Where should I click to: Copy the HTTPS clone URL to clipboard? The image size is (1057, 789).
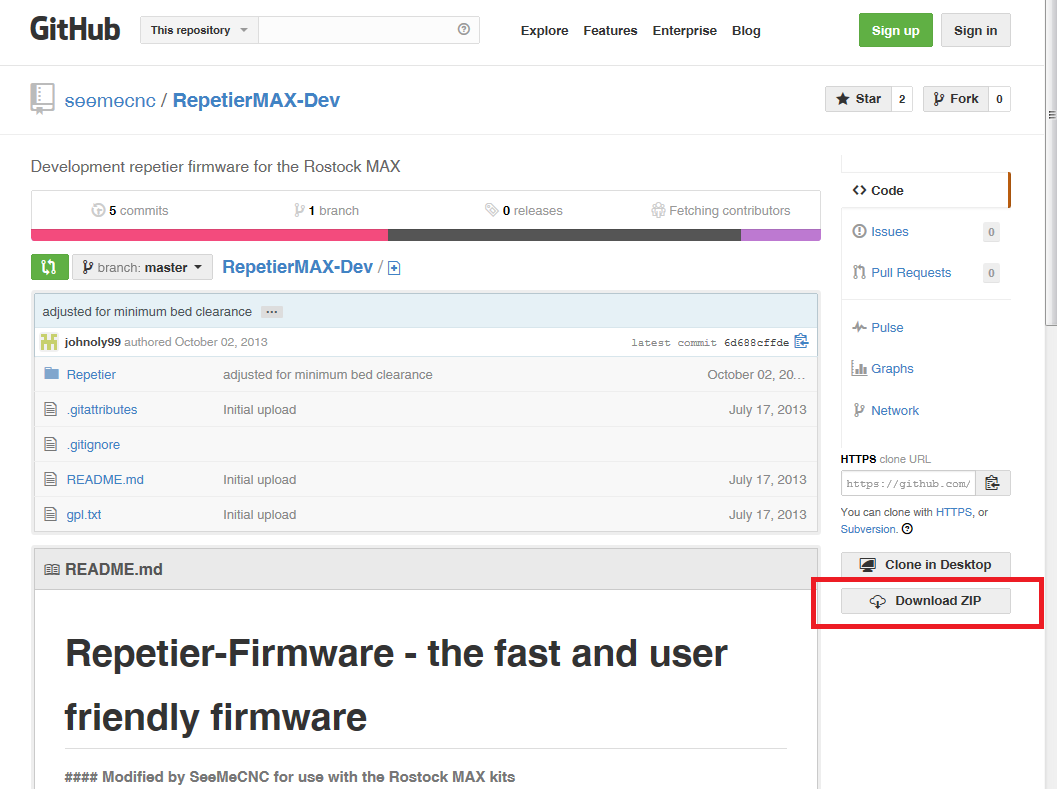(x=992, y=483)
